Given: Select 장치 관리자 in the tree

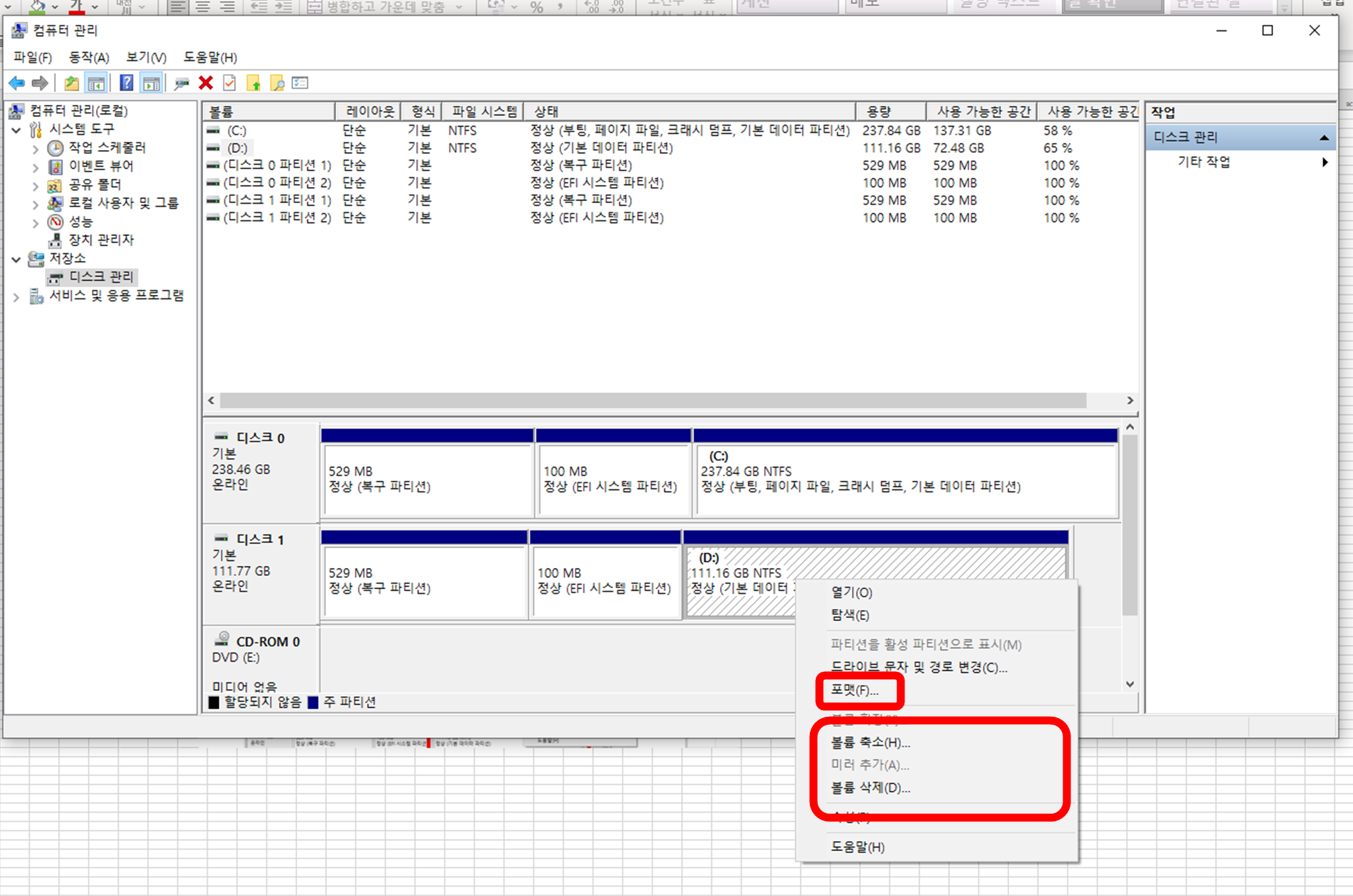Looking at the screenshot, I should click(x=101, y=240).
